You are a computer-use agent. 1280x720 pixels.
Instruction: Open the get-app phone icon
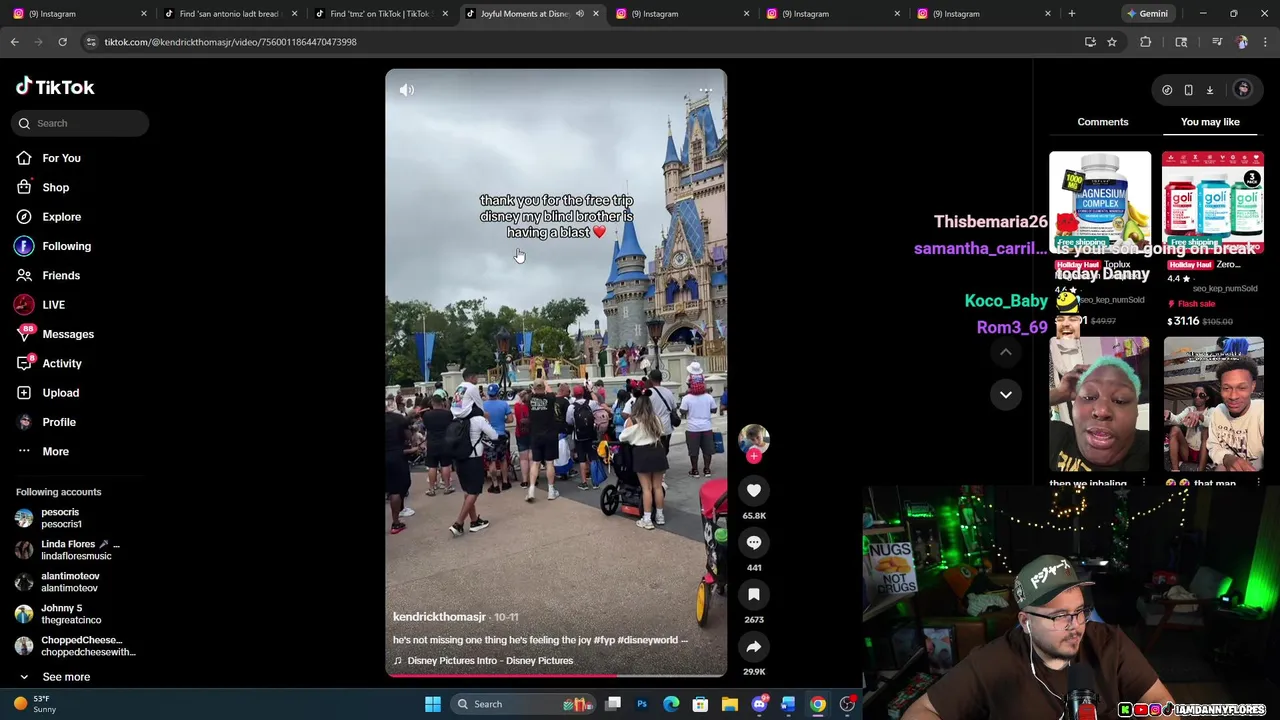(x=1188, y=90)
